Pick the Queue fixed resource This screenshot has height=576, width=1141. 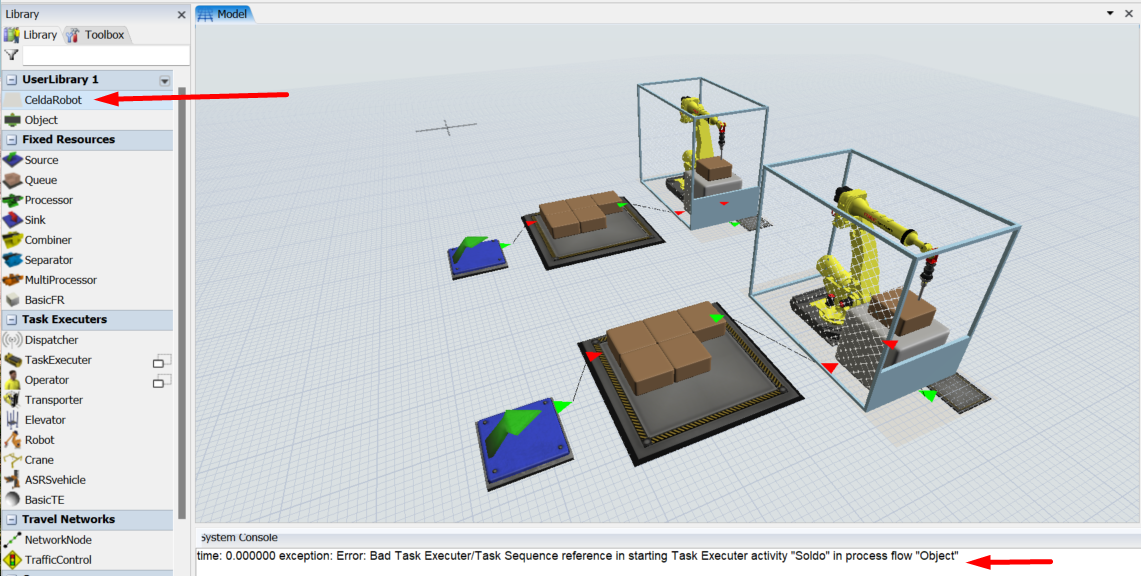41,180
